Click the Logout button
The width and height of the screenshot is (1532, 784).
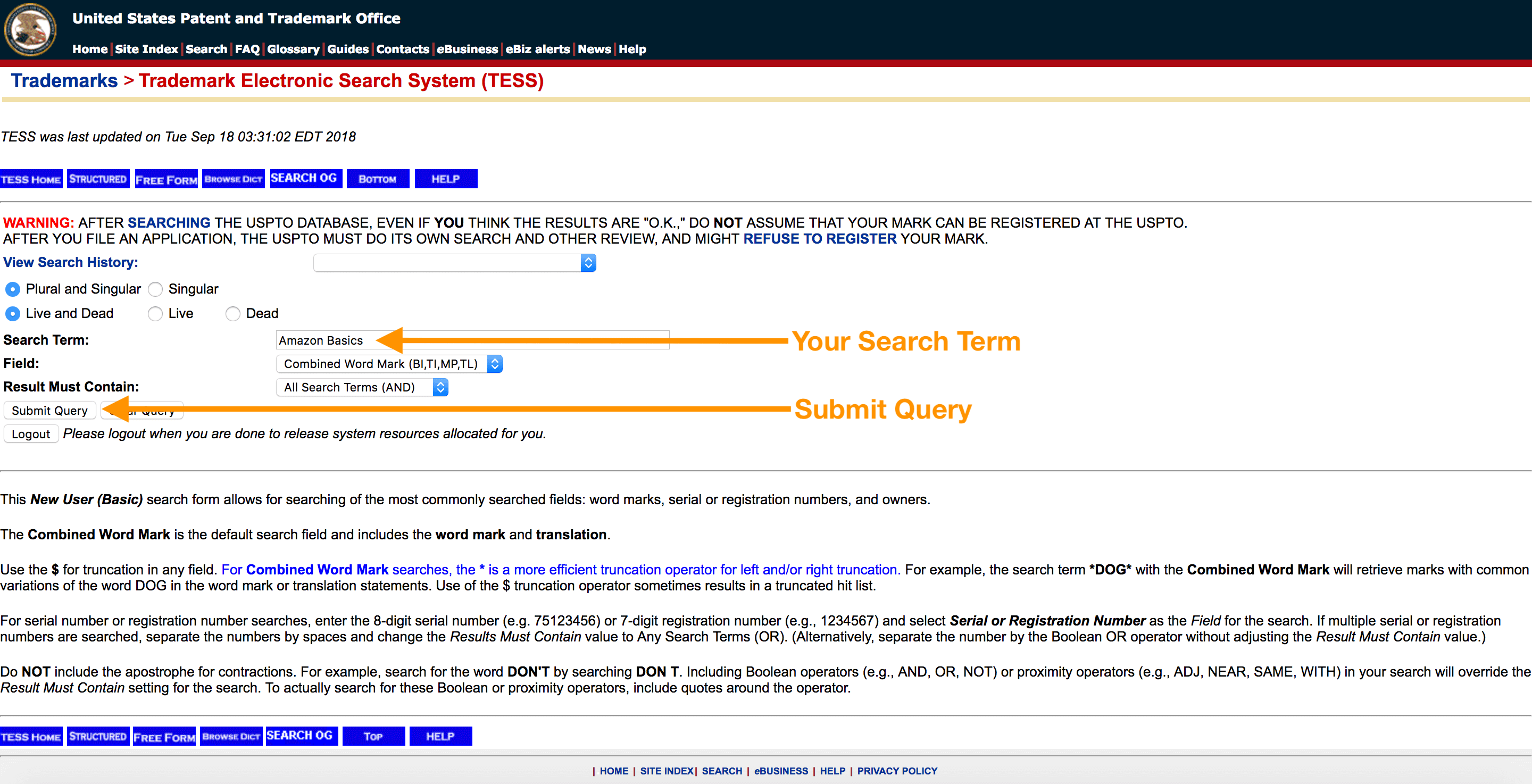coord(31,434)
